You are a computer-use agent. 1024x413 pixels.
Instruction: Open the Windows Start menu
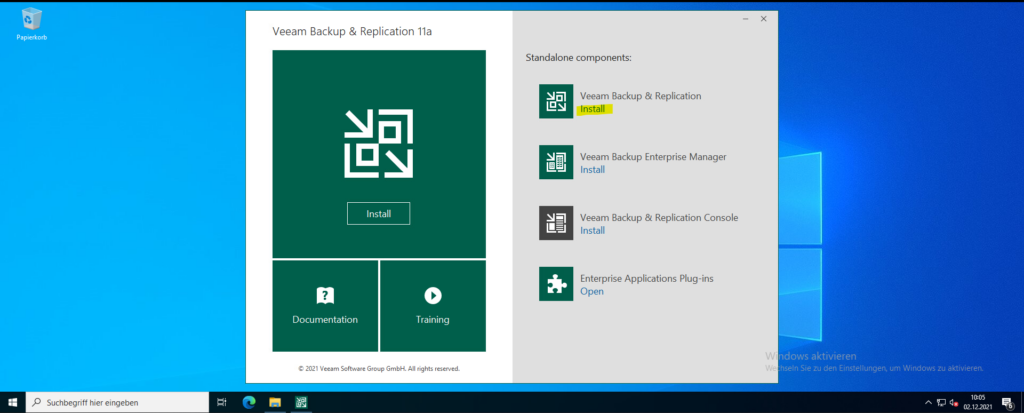tap(13, 402)
